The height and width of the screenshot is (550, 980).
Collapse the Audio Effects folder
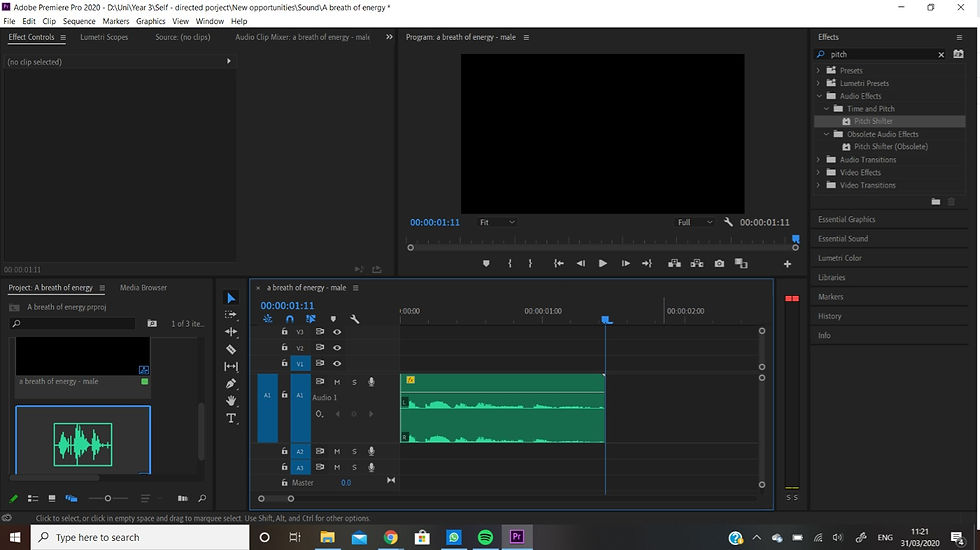[x=819, y=96]
